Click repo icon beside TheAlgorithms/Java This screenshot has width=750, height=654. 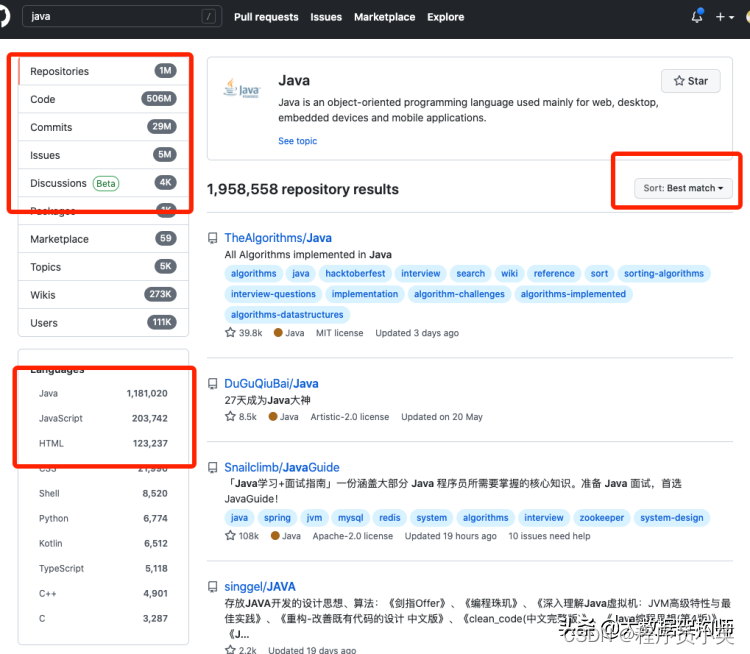212,238
